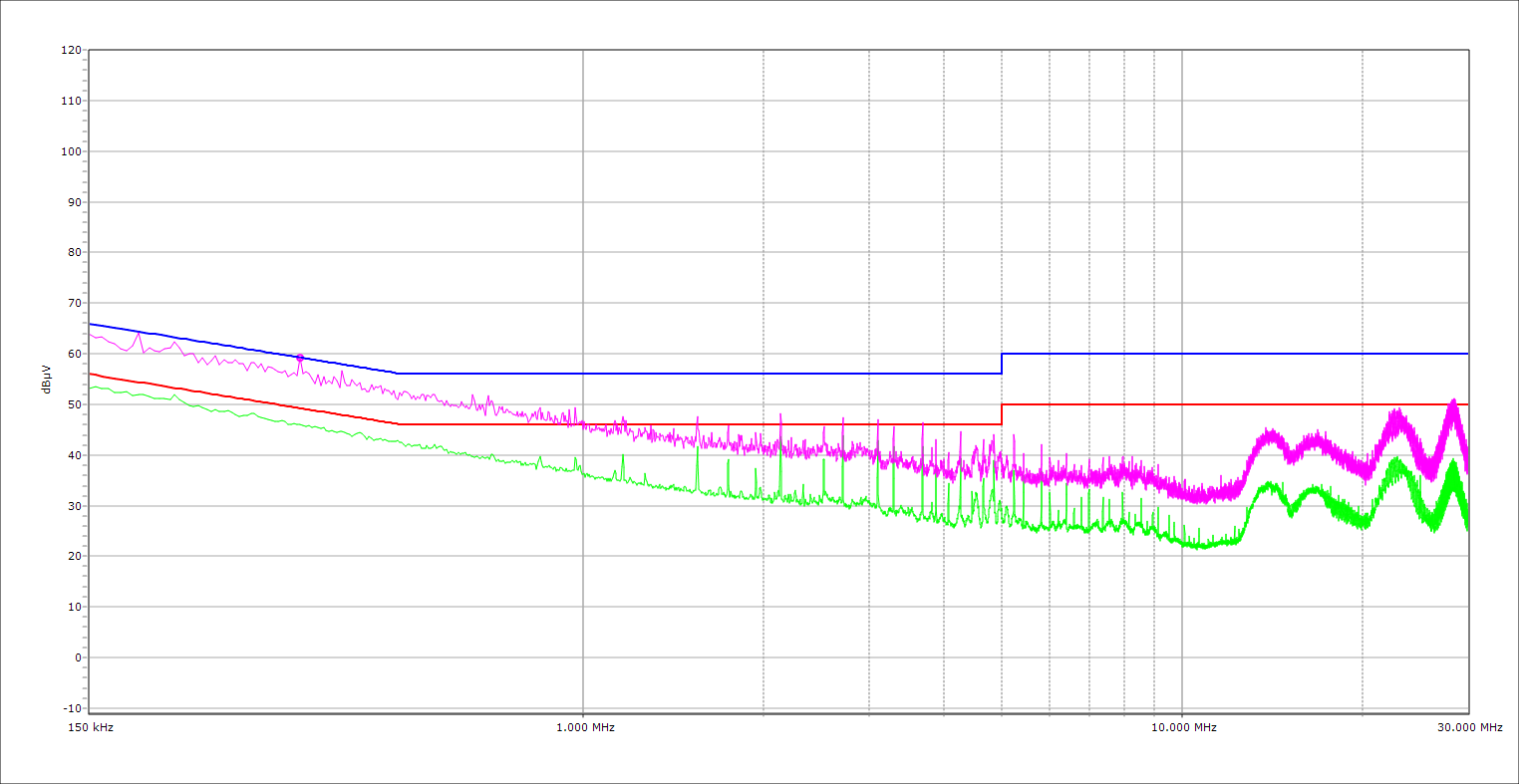Click the red limit line's vertical step up to 50
This screenshot has height=784, width=1519.
pos(1002,414)
